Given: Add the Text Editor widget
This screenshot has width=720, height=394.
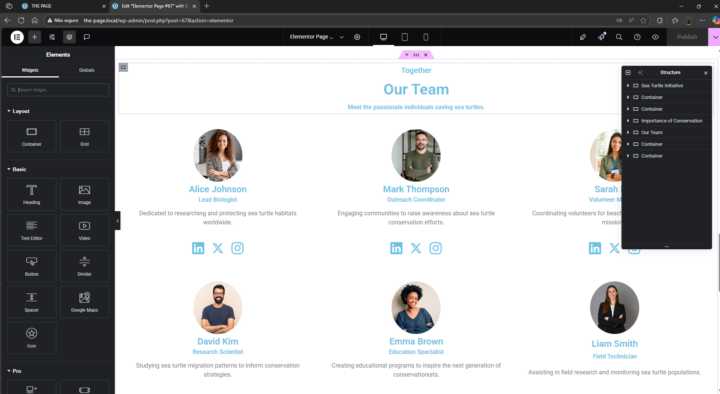Looking at the screenshot, I should (32, 230).
